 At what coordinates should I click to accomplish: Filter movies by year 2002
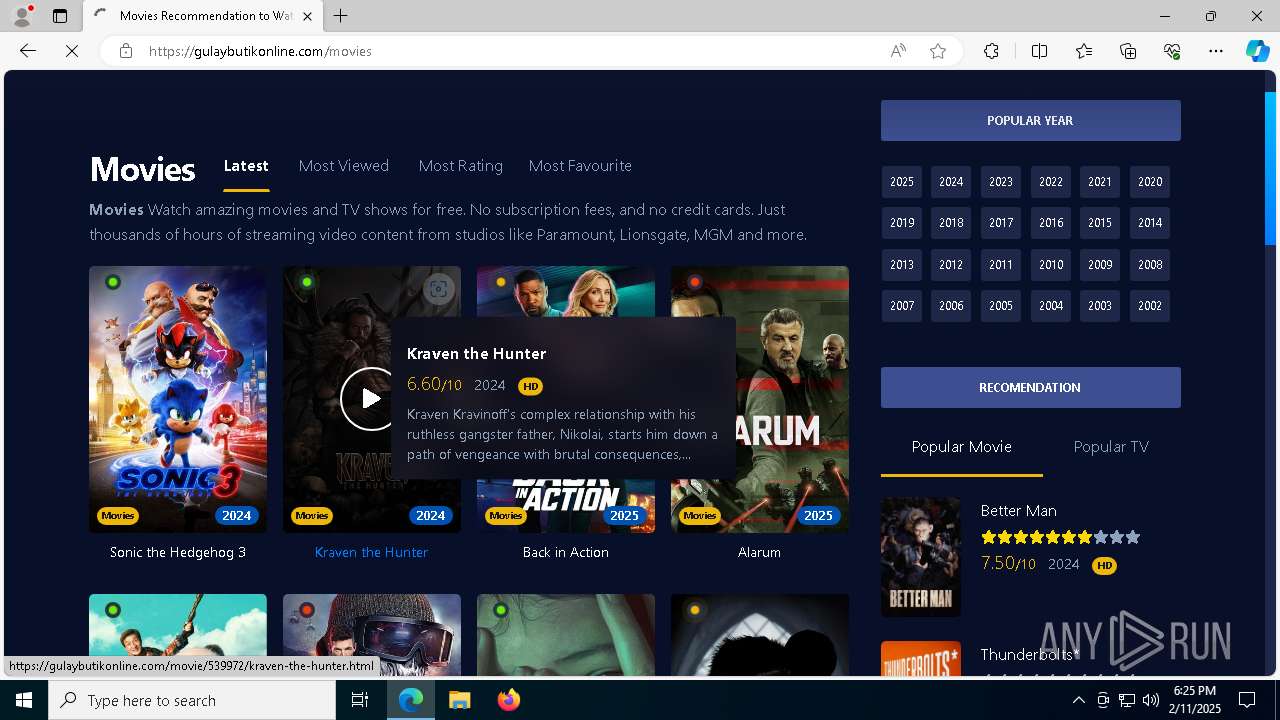pos(1150,306)
